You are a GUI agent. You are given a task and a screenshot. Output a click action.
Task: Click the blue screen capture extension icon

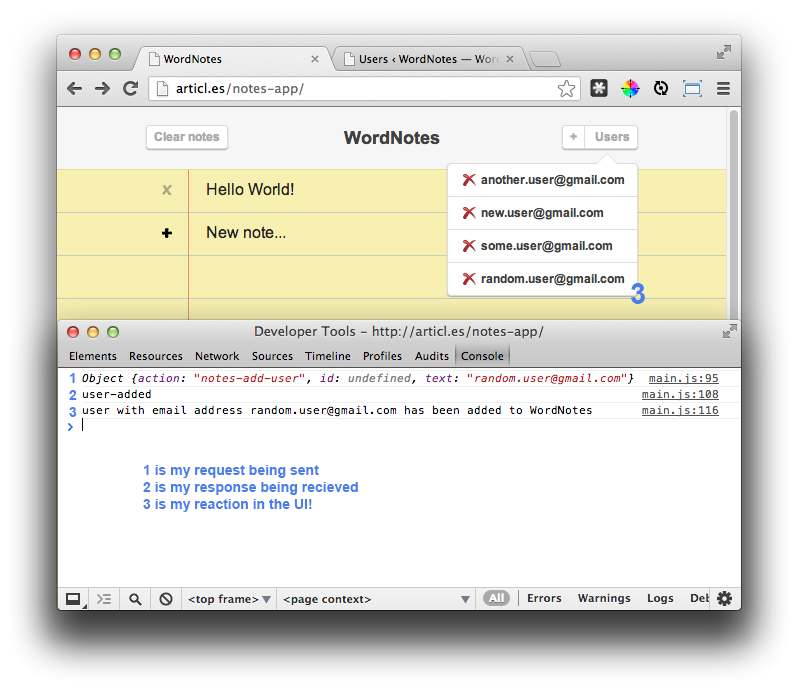click(x=692, y=89)
